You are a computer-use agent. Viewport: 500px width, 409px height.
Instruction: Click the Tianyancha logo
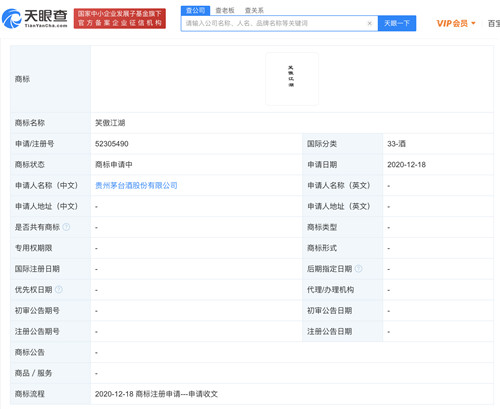click(x=35, y=19)
